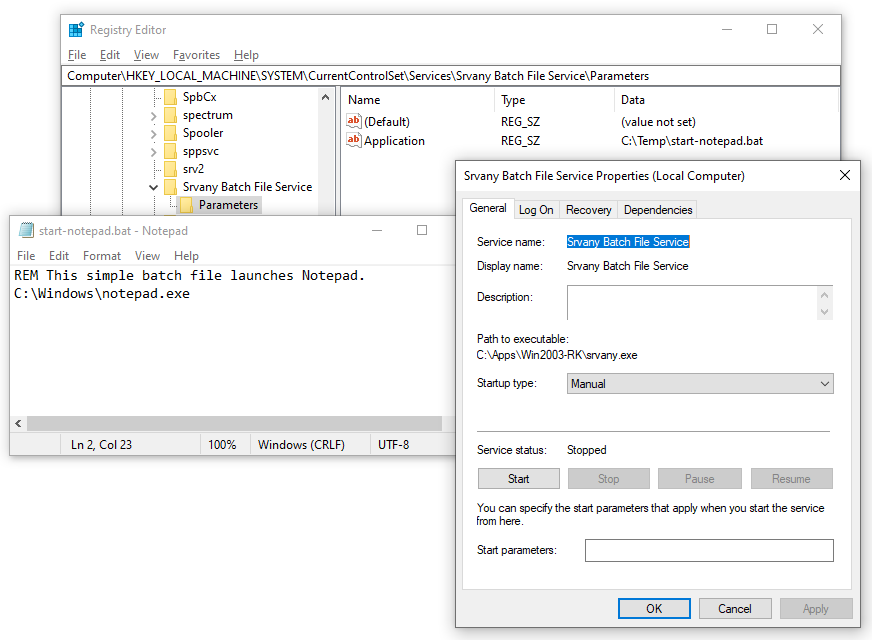Click Windows (CRLF) in Notepad status bar

(x=301, y=445)
